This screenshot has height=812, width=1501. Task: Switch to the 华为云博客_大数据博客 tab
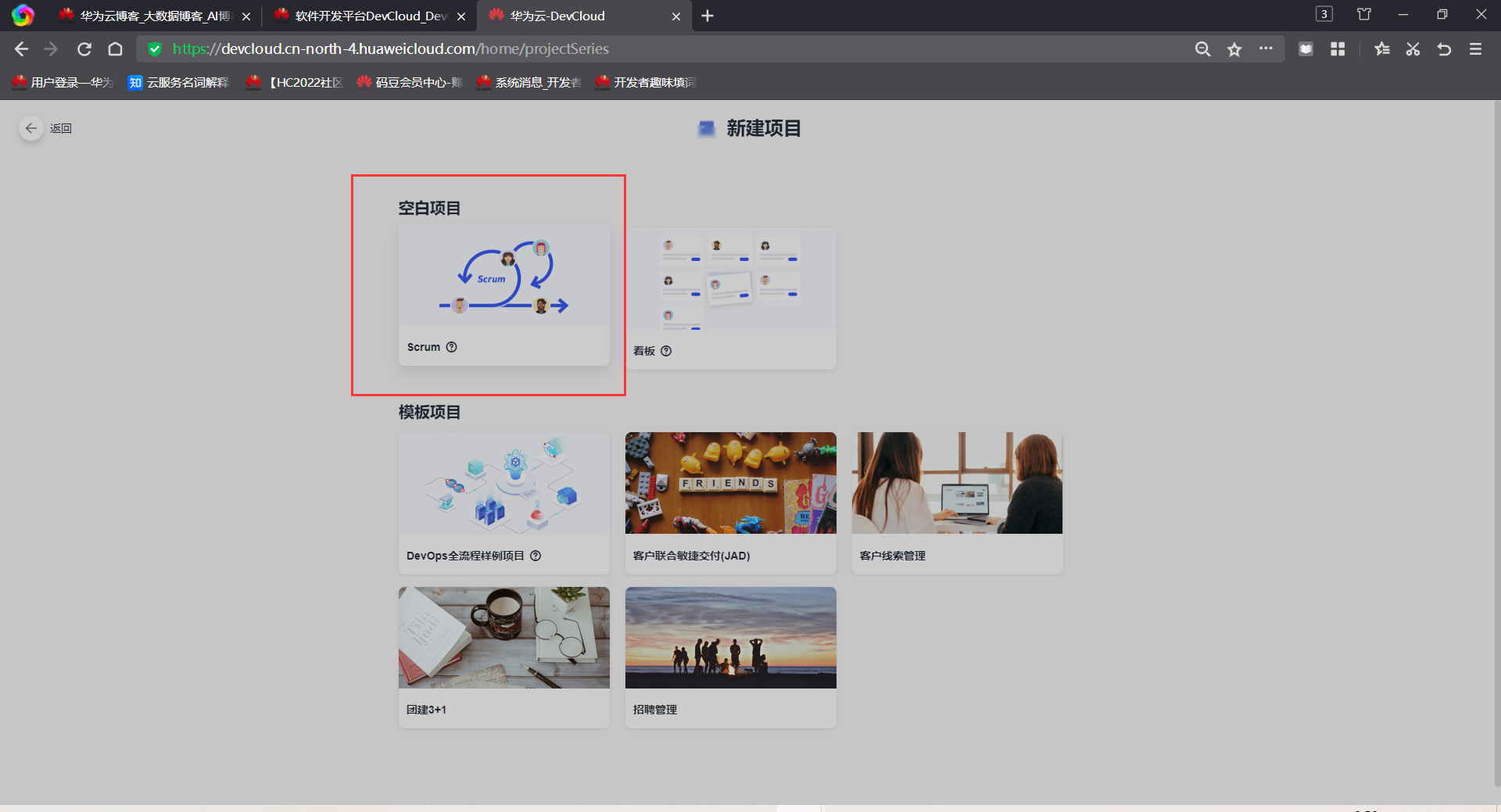(x=154, y=16)
